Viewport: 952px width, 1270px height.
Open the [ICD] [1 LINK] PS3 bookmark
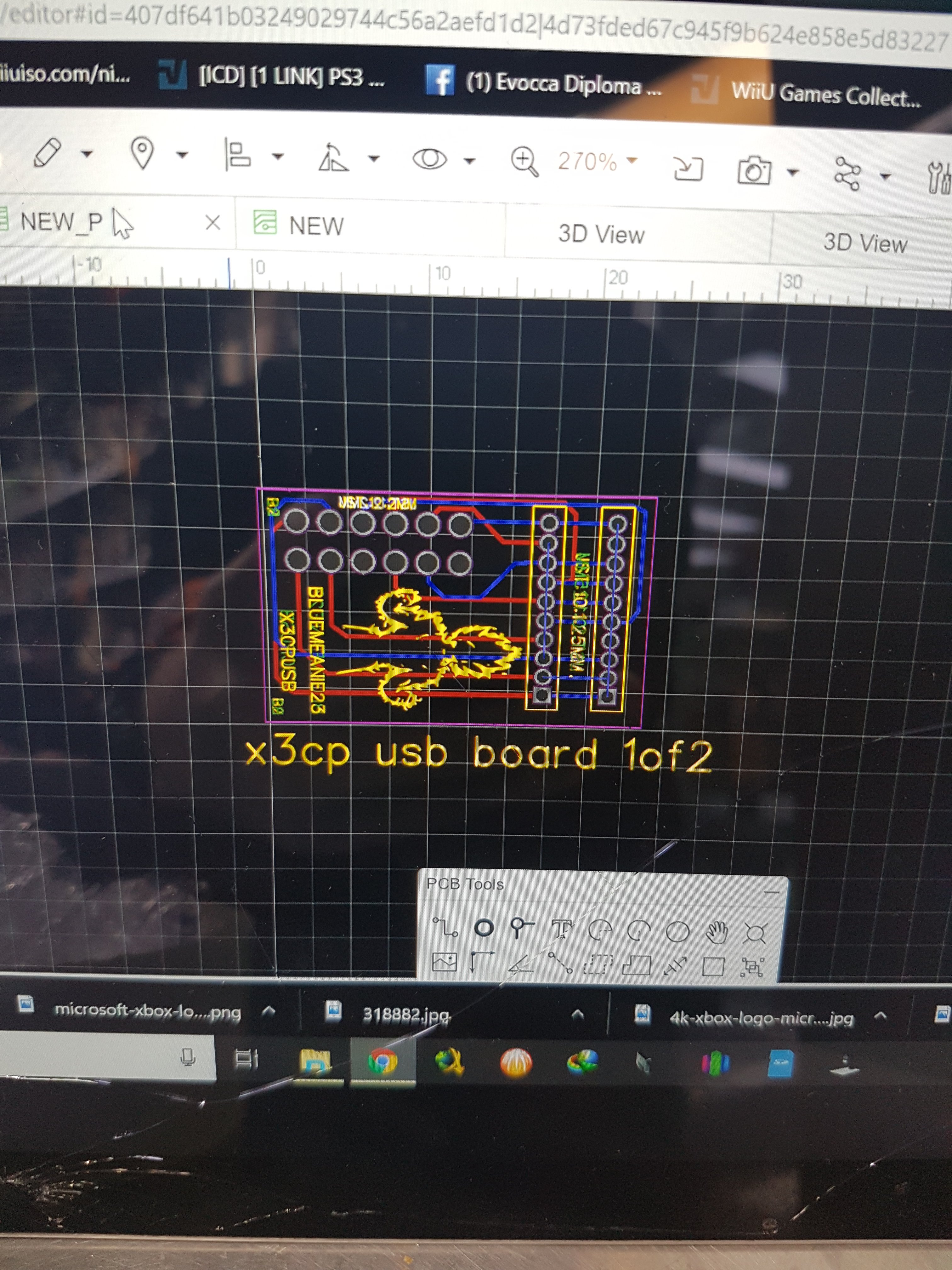tap(272, 76)
